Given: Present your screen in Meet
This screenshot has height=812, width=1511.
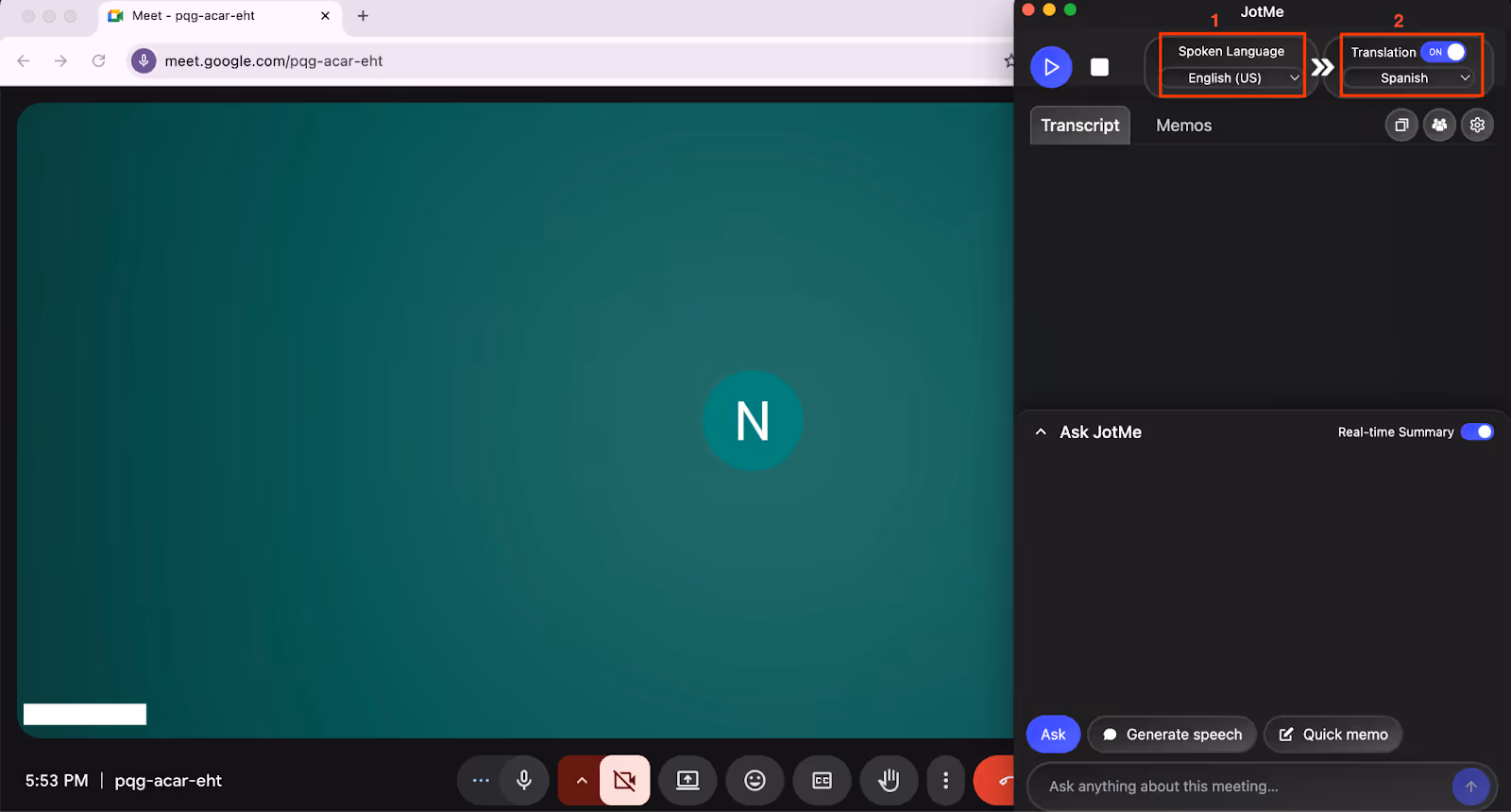Looking at the screenshot, I should tap(688, 780).
